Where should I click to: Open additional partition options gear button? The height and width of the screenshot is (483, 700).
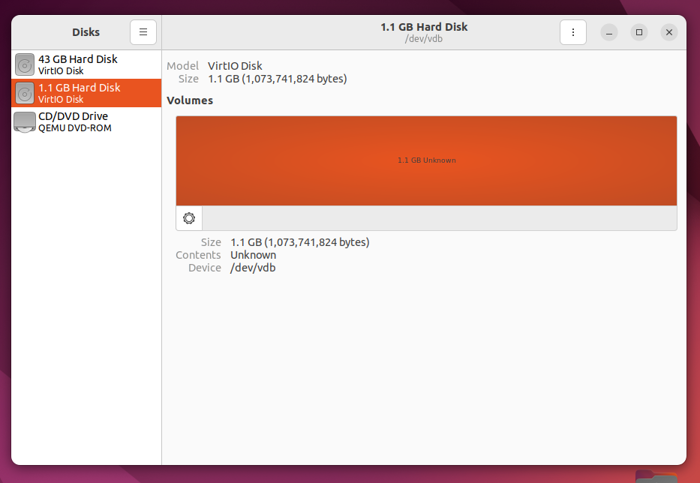[x=189, y=218]
